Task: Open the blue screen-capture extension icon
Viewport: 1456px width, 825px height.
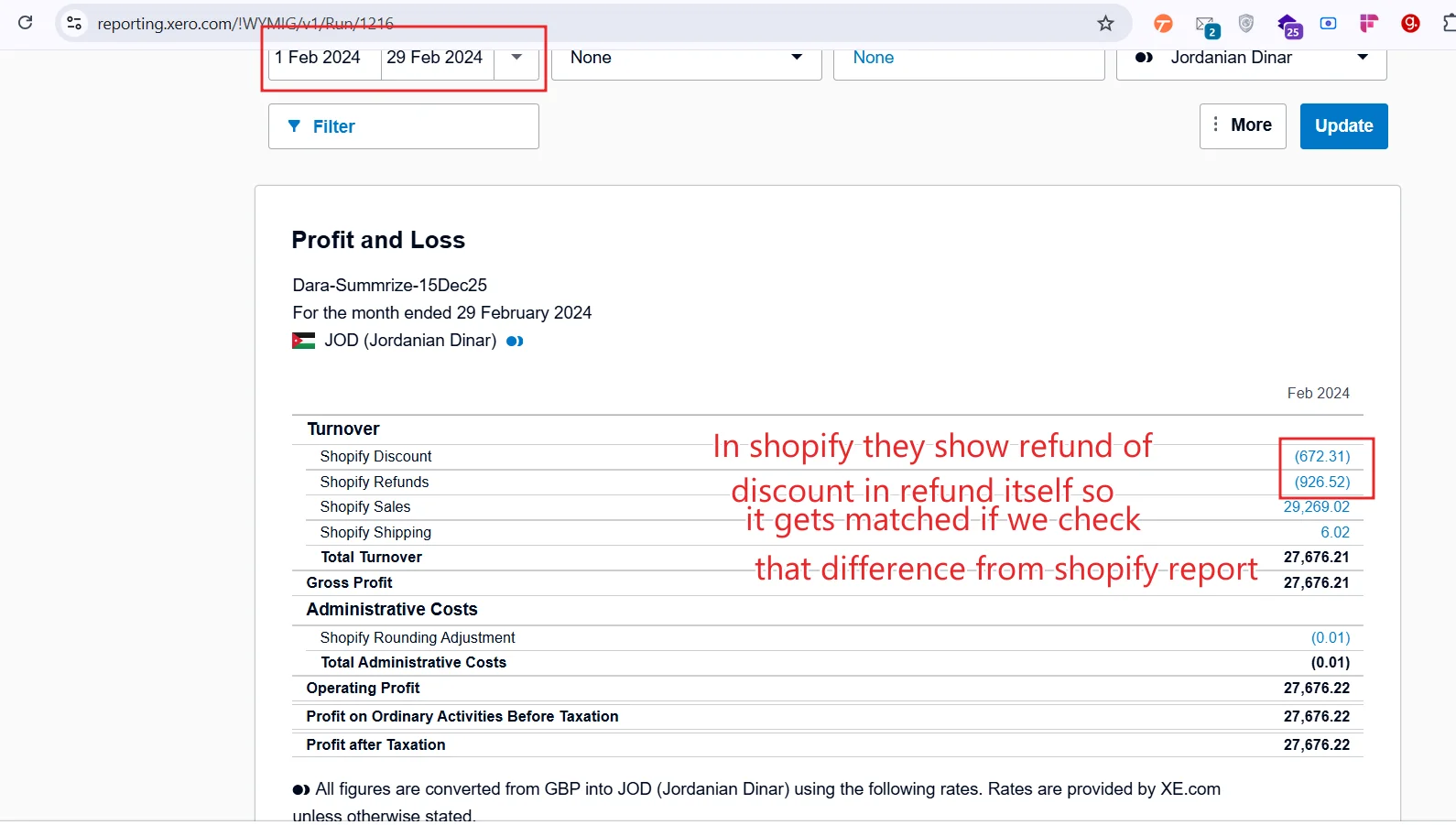Action: (1329, 23)
